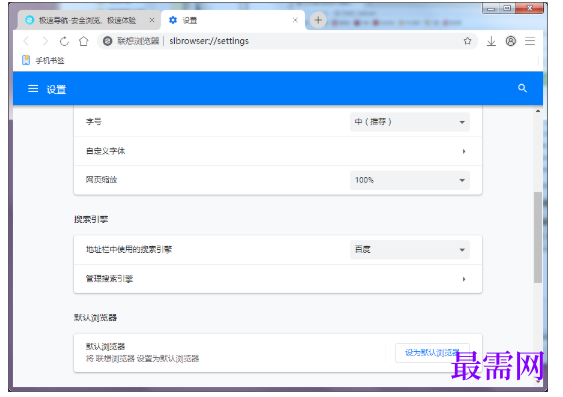Go back using the back arrow

point(26,41)
